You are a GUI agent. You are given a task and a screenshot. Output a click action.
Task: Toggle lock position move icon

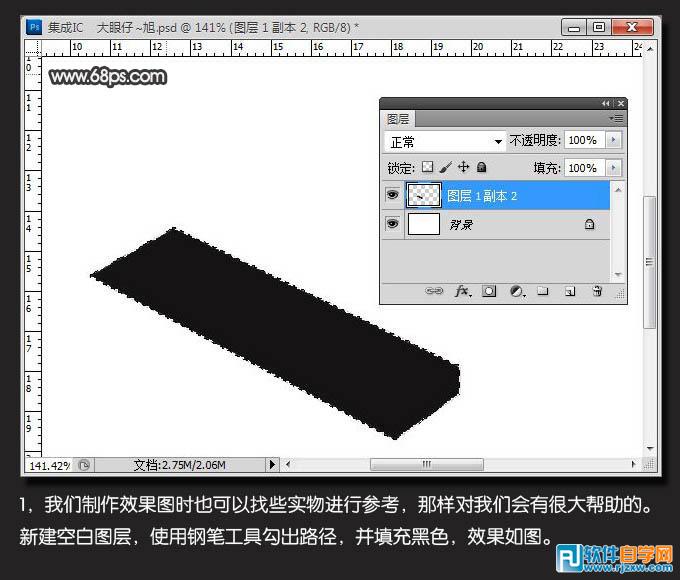pyautogui.click(x=464, y=167)
